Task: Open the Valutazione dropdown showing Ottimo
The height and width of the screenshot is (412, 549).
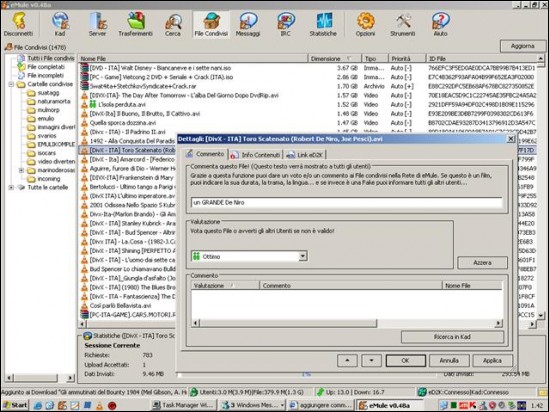Action: point(249,256)
